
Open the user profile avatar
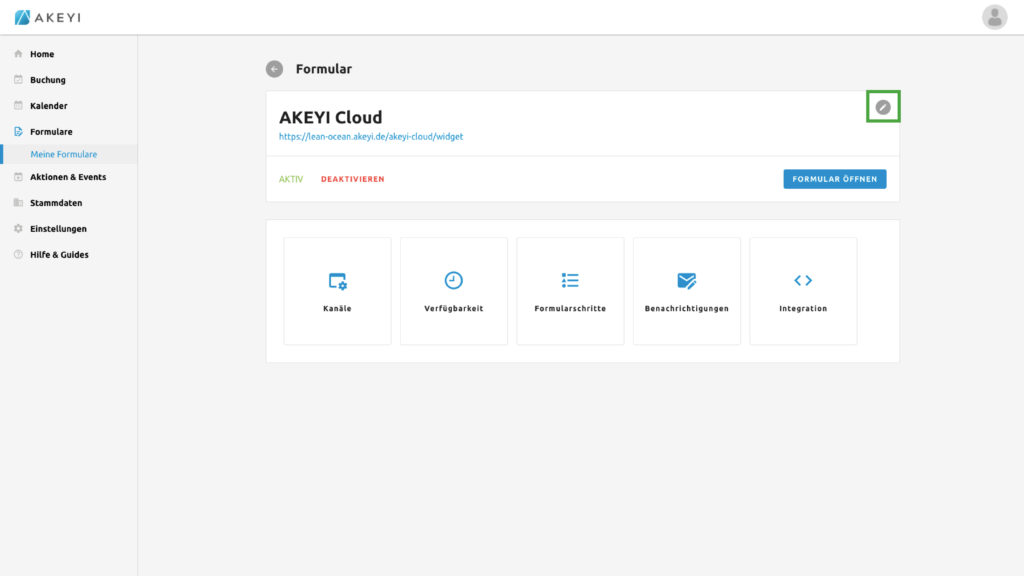coord(994,17)
